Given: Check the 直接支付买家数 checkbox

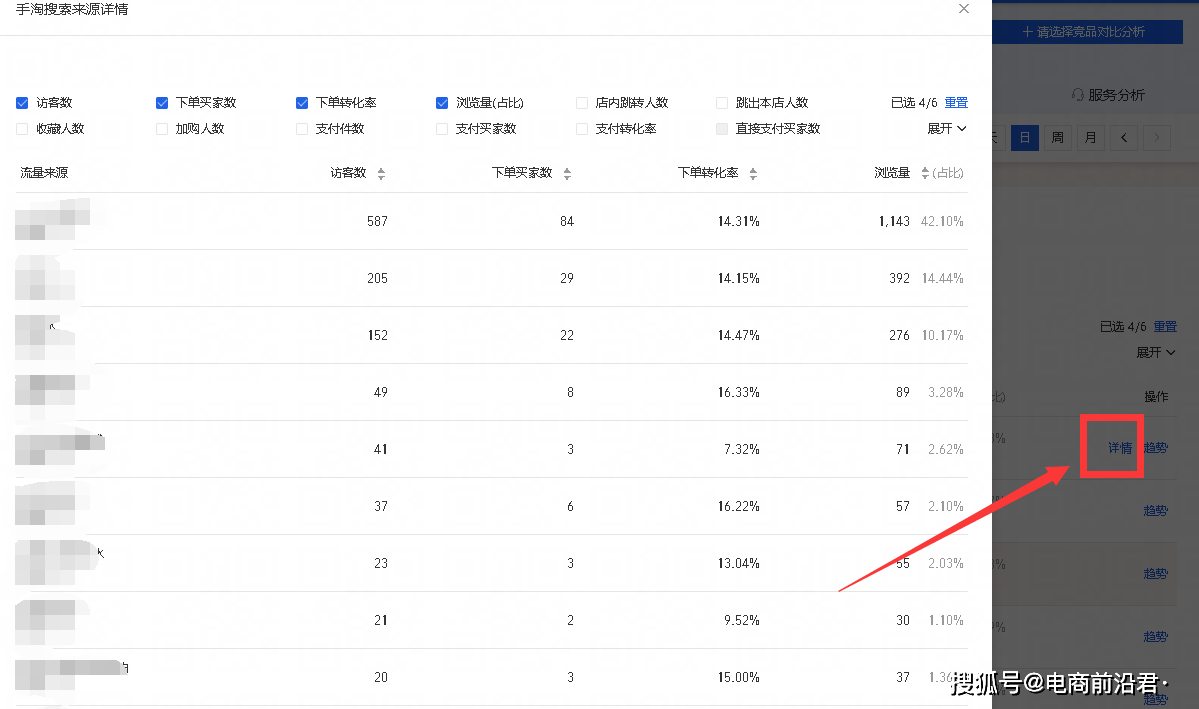Looking at the screenshot, I should pyautogui.click(x=722, y=128).
